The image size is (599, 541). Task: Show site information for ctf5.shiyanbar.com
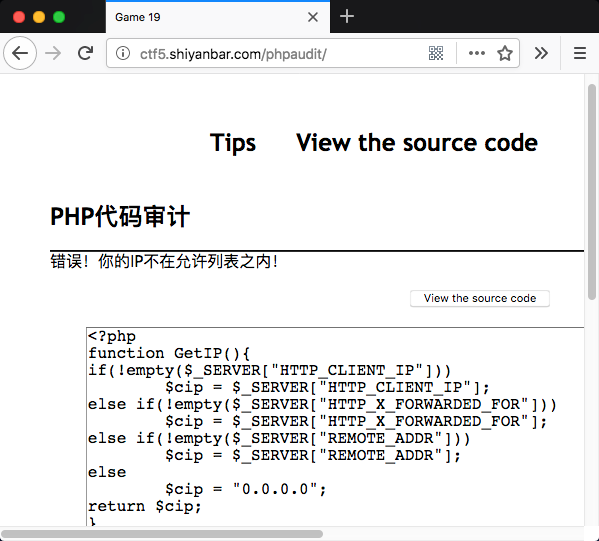point(123,53)
